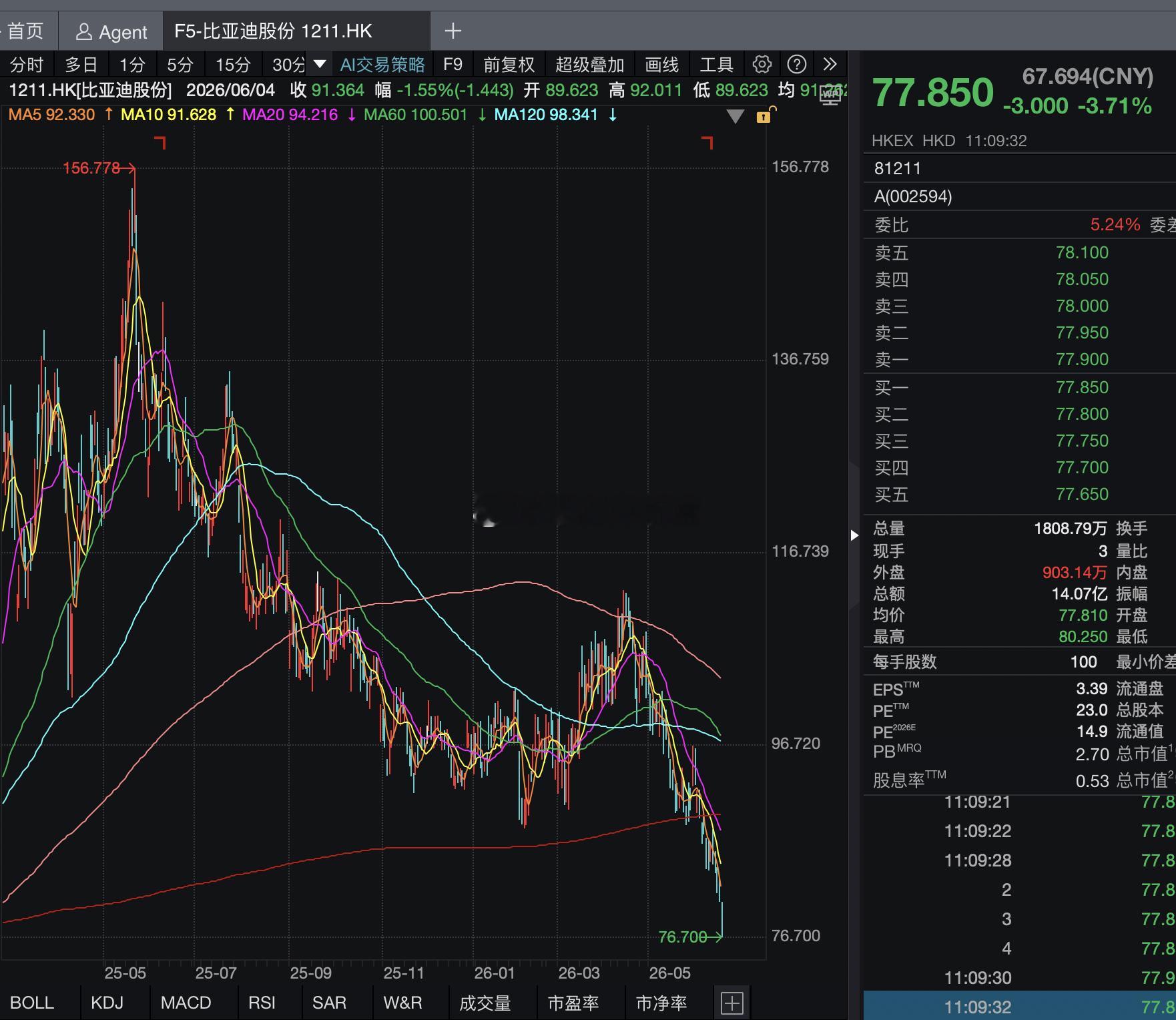Select the 市盈率 indicator tab
Viewport: 1176px width, 1020px height.
click(x=573, y=1003)
